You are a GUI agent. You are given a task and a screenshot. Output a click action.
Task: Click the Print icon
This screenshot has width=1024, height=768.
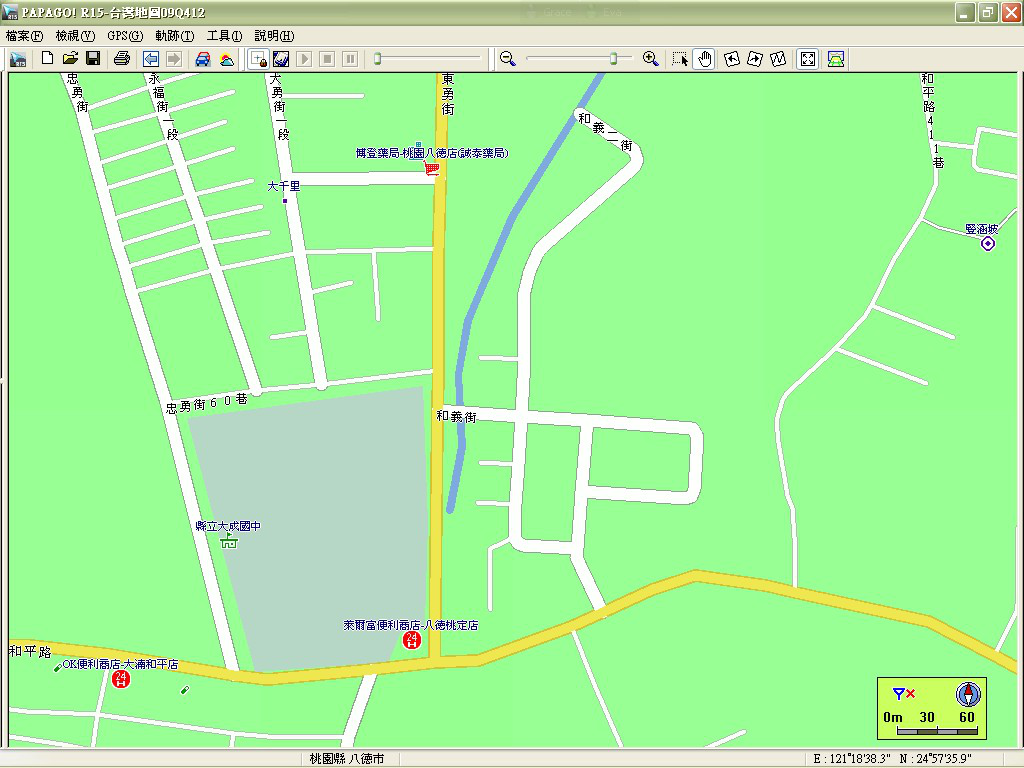pyautogui.click(x=122, y=59)
